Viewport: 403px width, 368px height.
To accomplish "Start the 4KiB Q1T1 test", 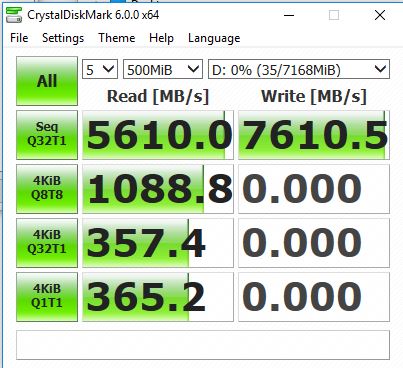I will pos(47,297).
